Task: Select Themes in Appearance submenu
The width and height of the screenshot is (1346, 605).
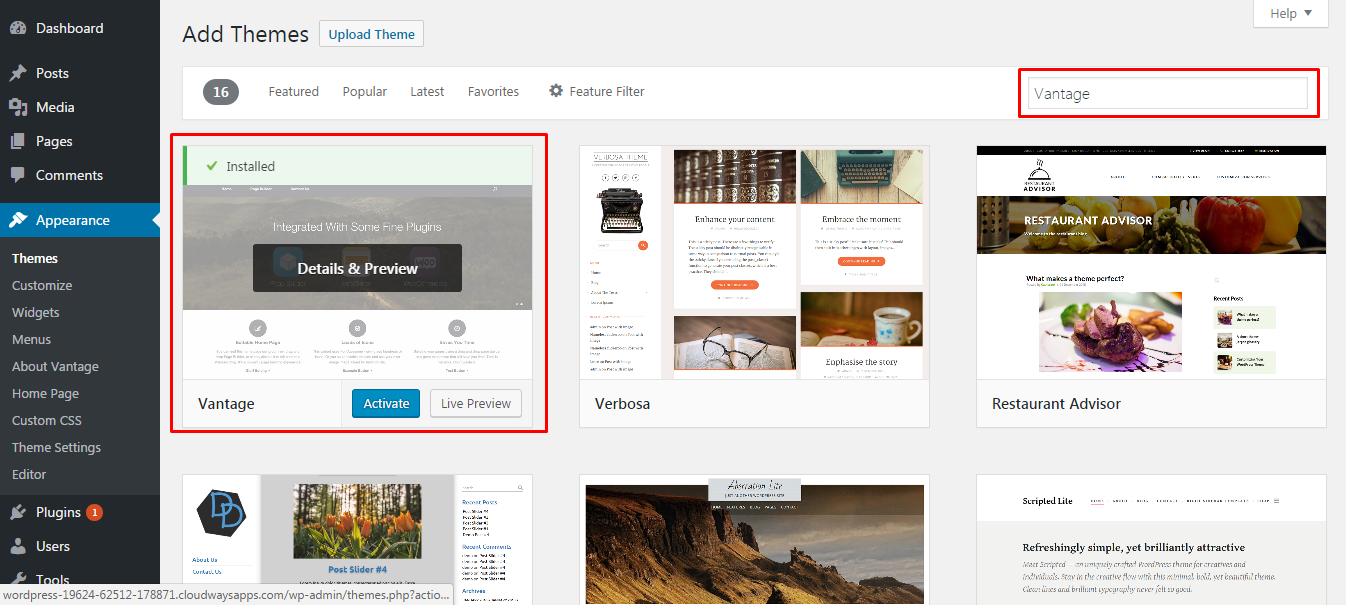Action: (35, 258)
